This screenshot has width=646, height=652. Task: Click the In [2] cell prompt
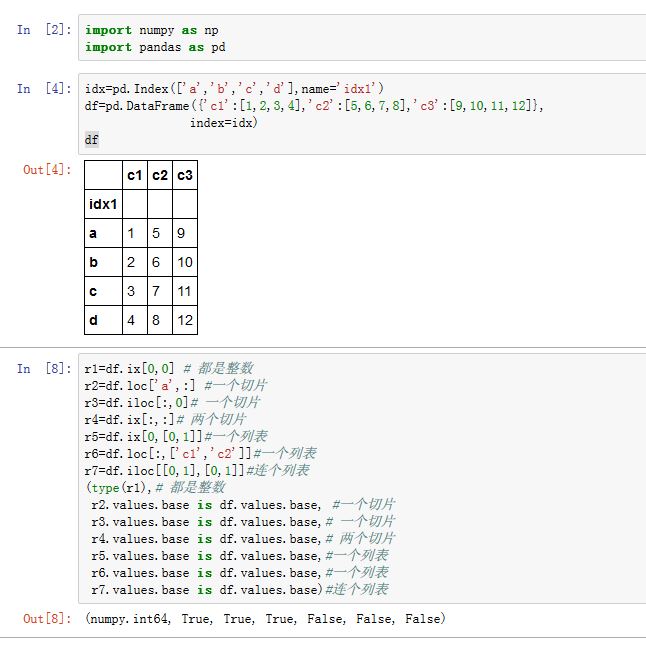tap(43, 30)
